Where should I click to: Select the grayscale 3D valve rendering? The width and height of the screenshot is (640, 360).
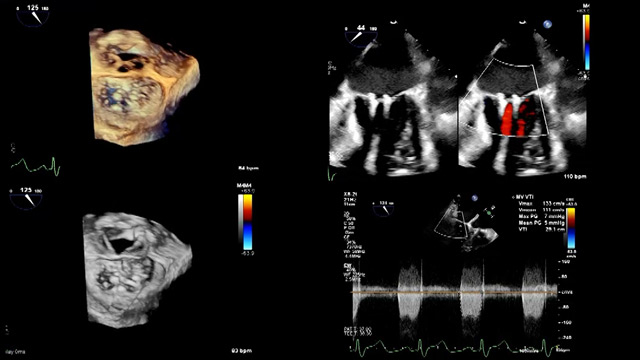click(x=137, y=269)
